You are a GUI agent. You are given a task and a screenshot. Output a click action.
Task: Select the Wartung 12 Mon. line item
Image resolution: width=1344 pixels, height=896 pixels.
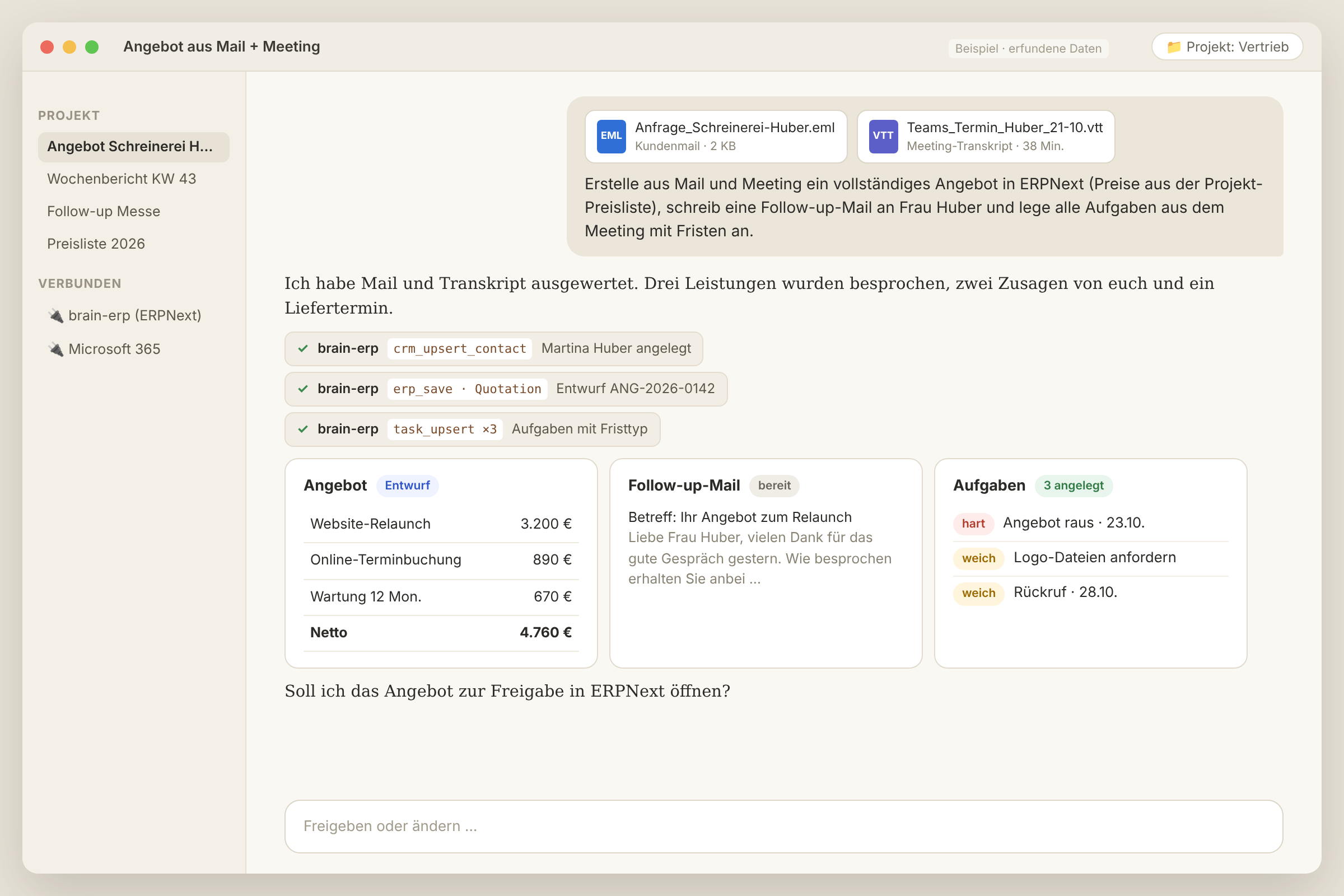point(441,596)
